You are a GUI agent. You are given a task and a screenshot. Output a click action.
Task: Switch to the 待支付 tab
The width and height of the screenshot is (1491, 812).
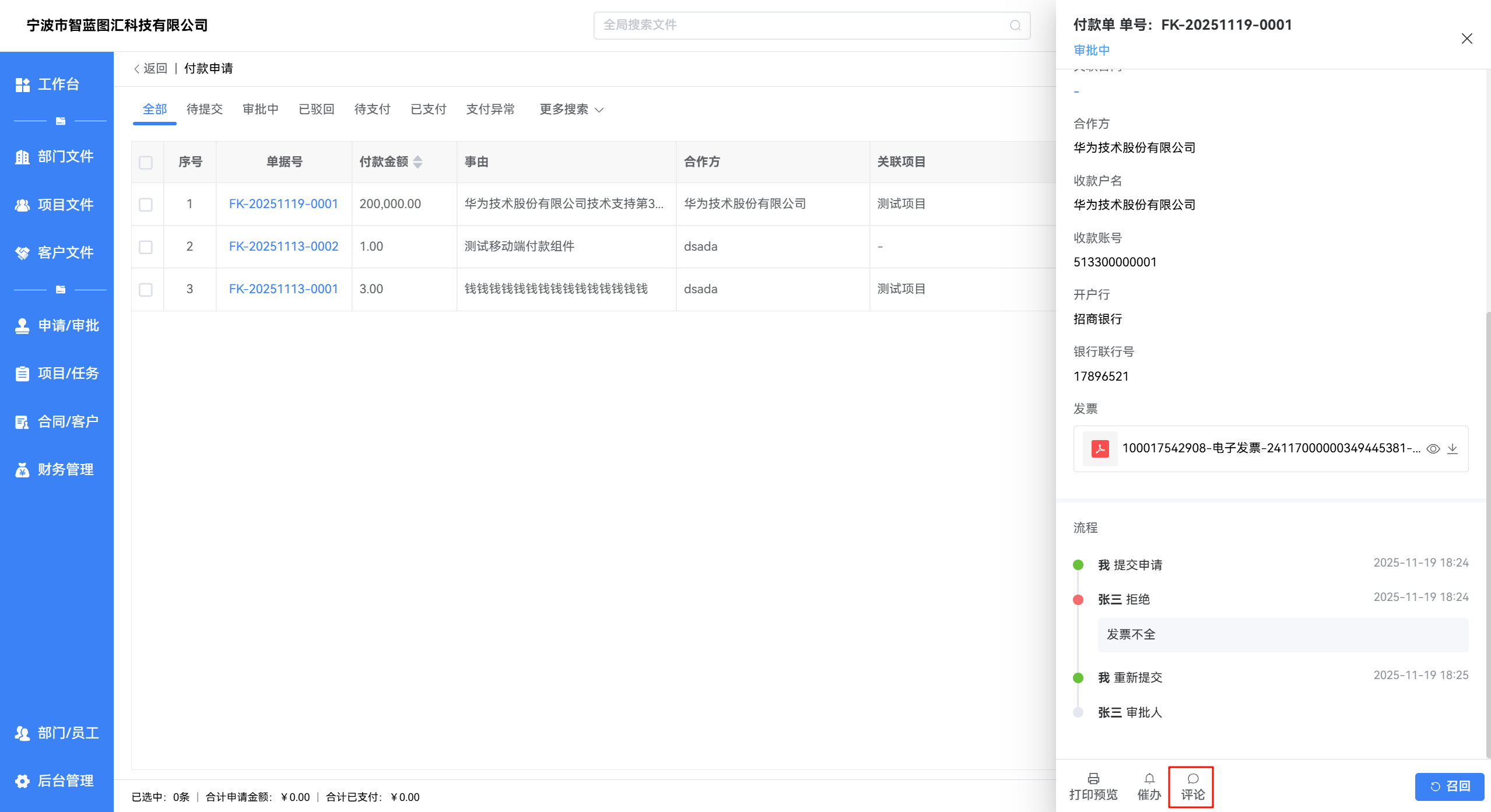[372, 110]
